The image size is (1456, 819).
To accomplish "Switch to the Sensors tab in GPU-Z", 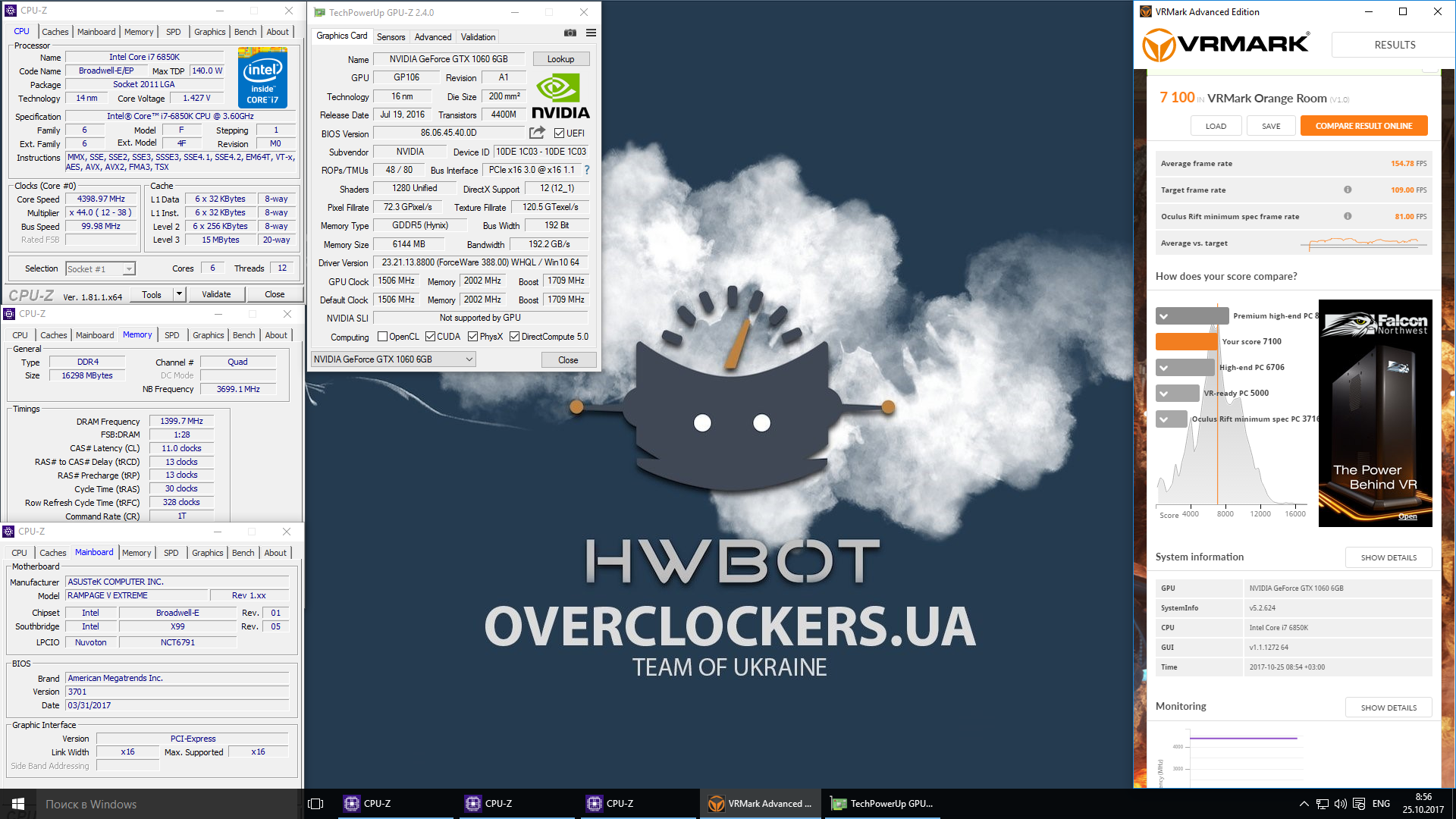I will 391,36.
